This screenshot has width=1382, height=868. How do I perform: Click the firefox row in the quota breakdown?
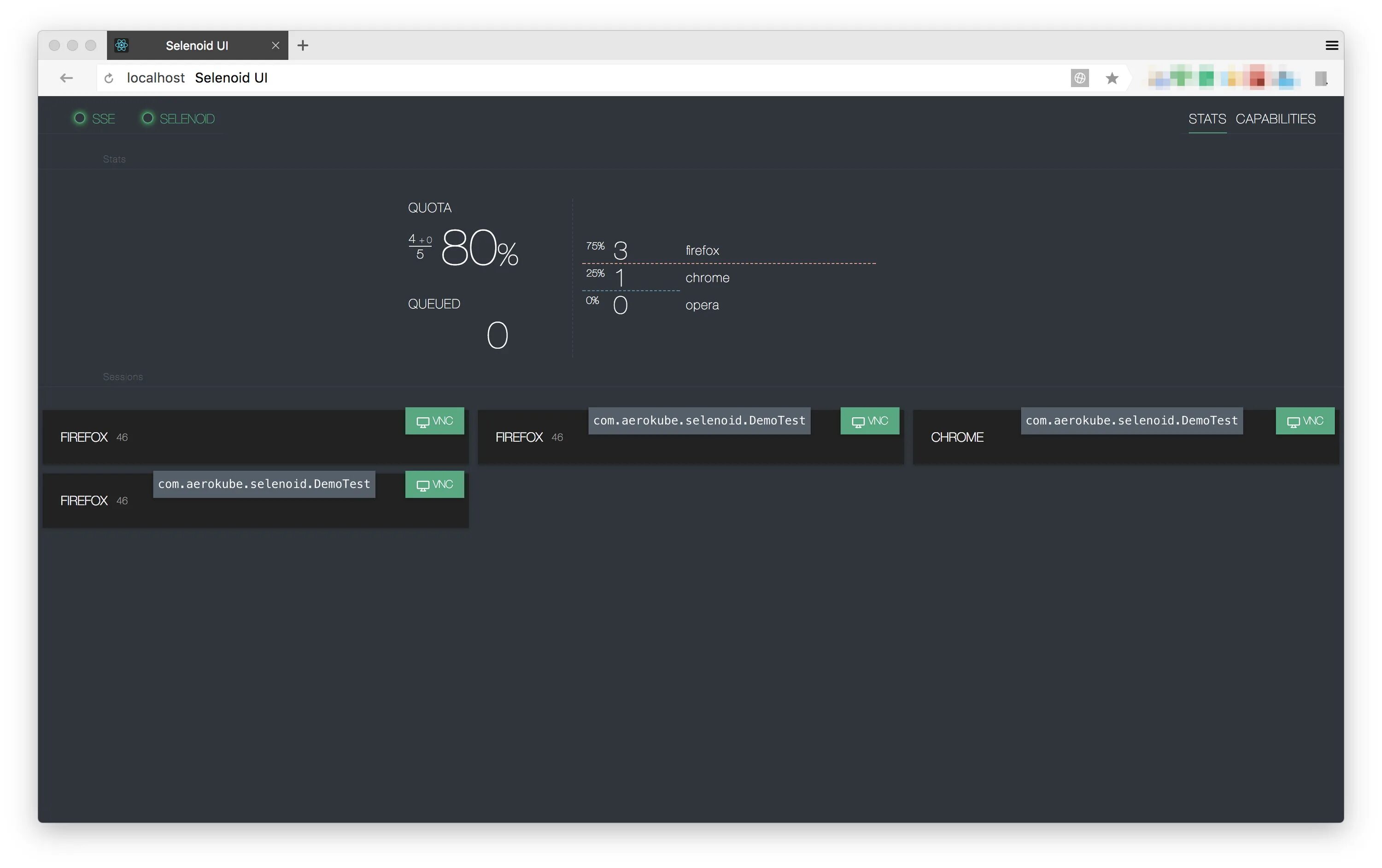[x=702, y=250]
